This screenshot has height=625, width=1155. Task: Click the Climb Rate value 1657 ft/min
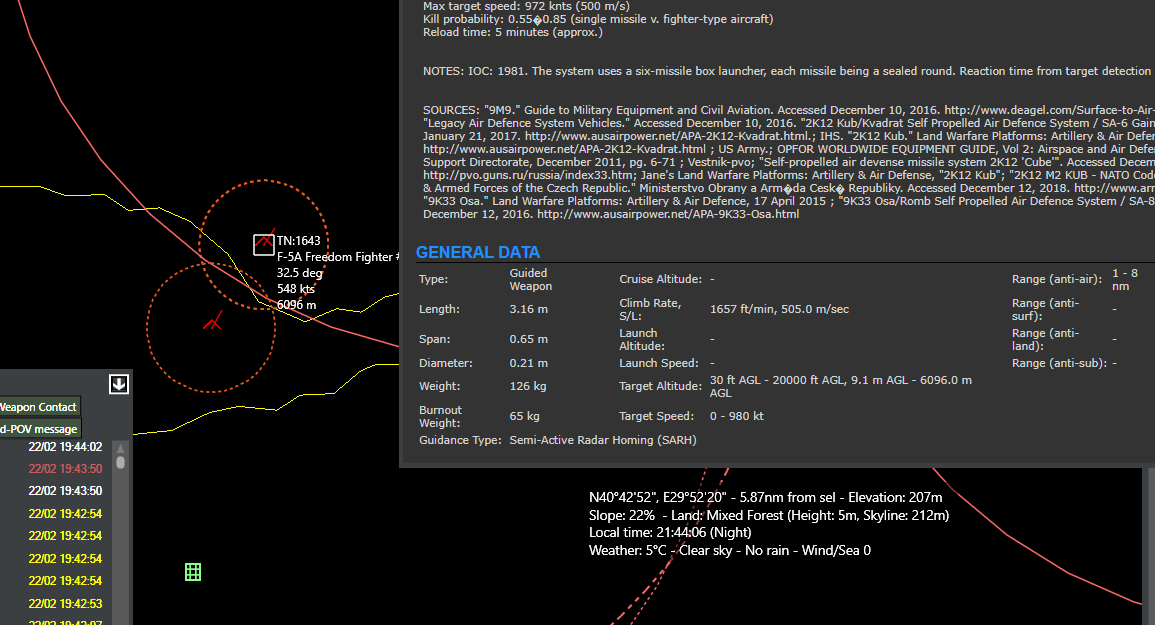(779, 309)
